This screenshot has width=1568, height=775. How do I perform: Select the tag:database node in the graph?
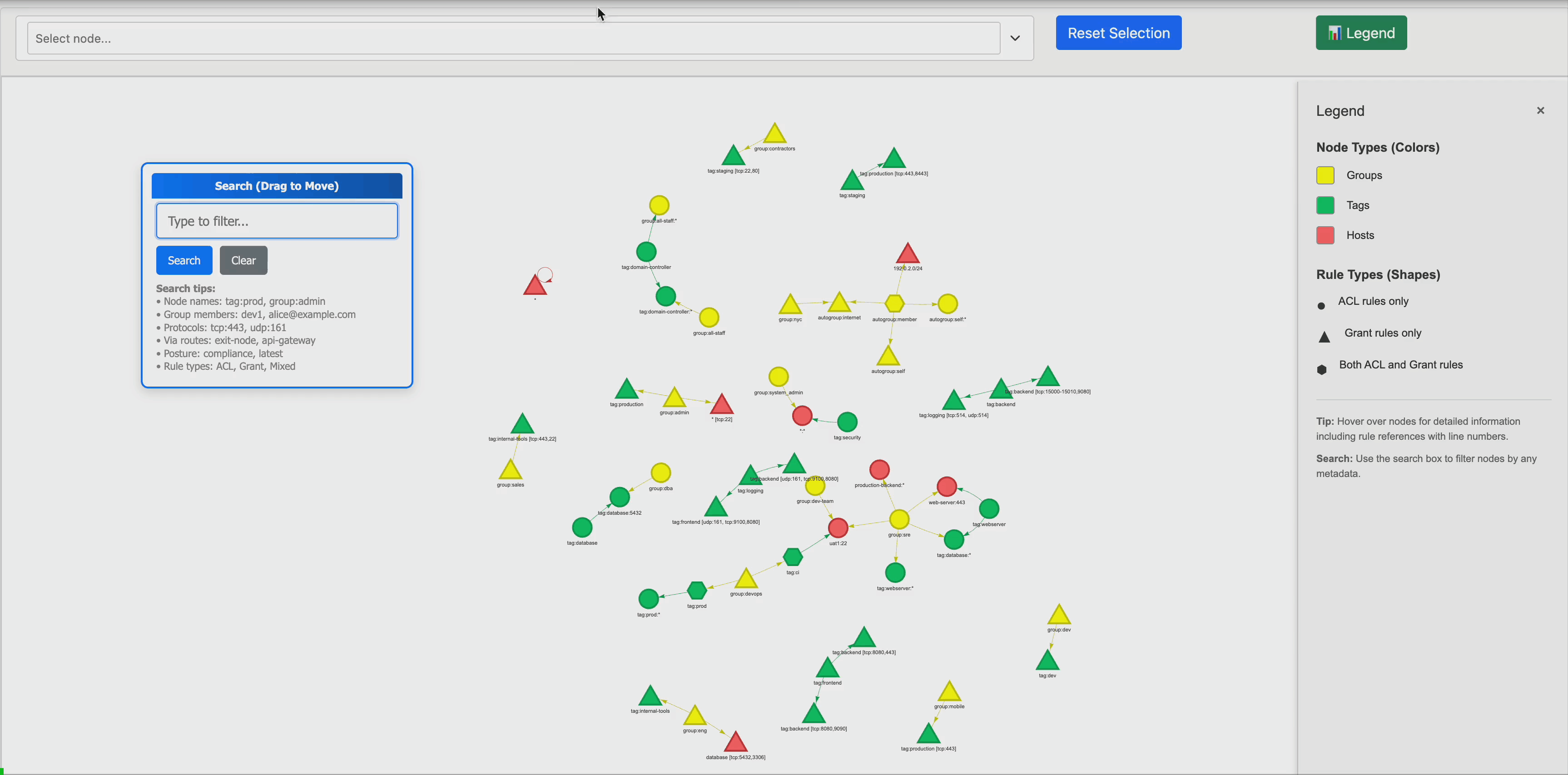[x=582, y=528]
